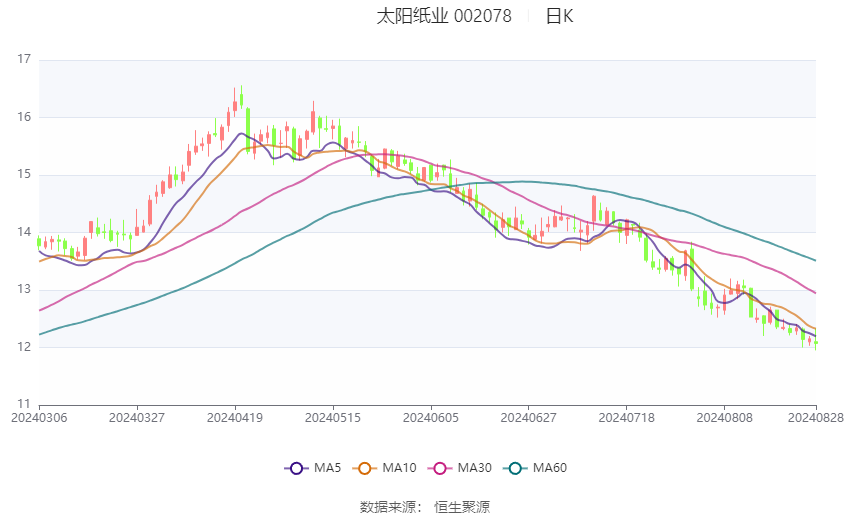850x517 pixels.
Task: Toggle the MA10 legend series
Action: [x=384, y=468]
